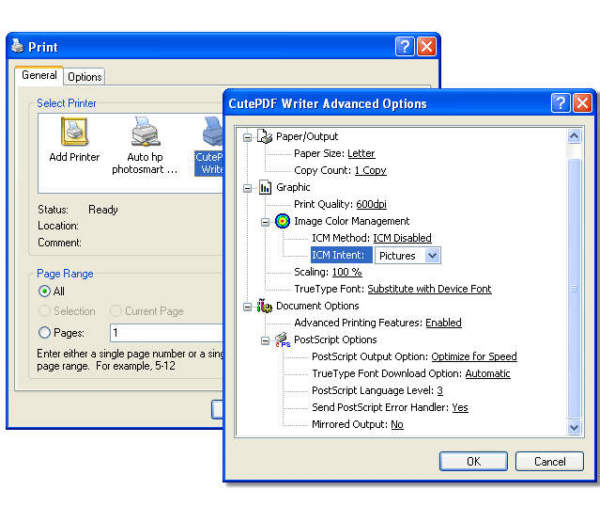The image size is (600, 520).
Task: Click Mirrored Output No value
Action: tap(397, 424)
